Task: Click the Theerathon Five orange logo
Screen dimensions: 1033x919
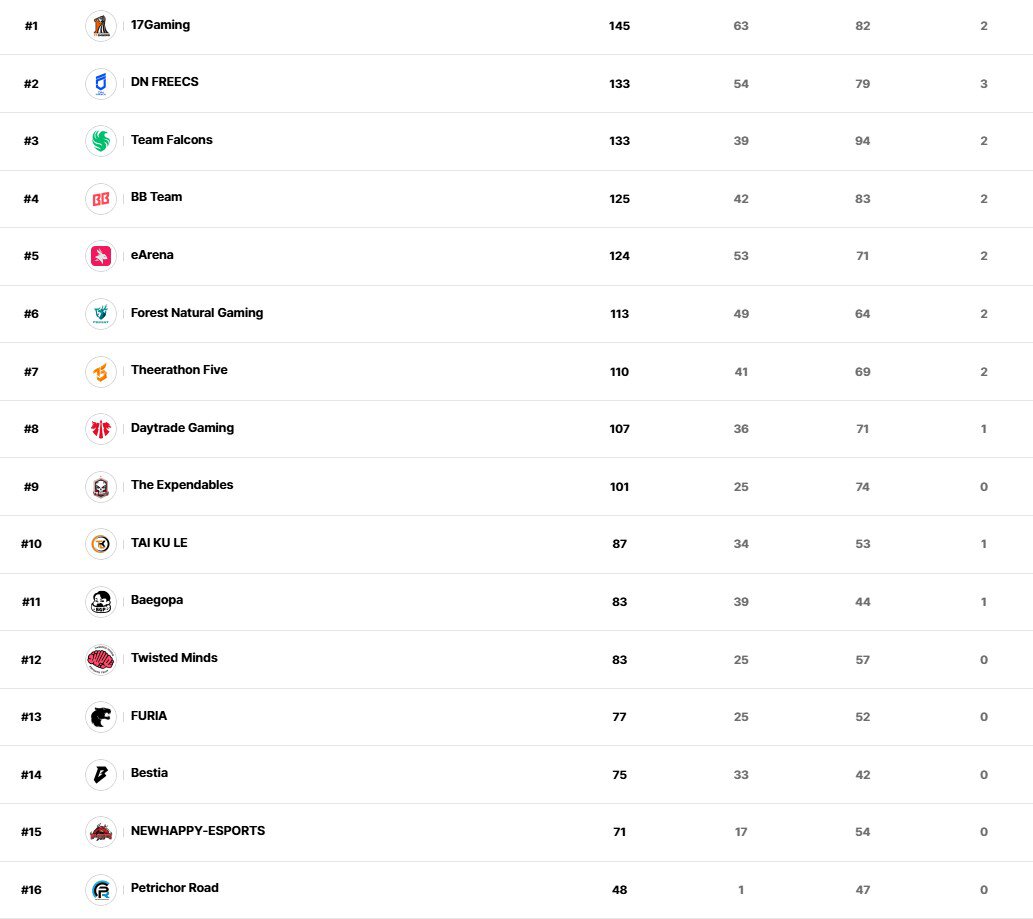Action: (x=101, y=371)
